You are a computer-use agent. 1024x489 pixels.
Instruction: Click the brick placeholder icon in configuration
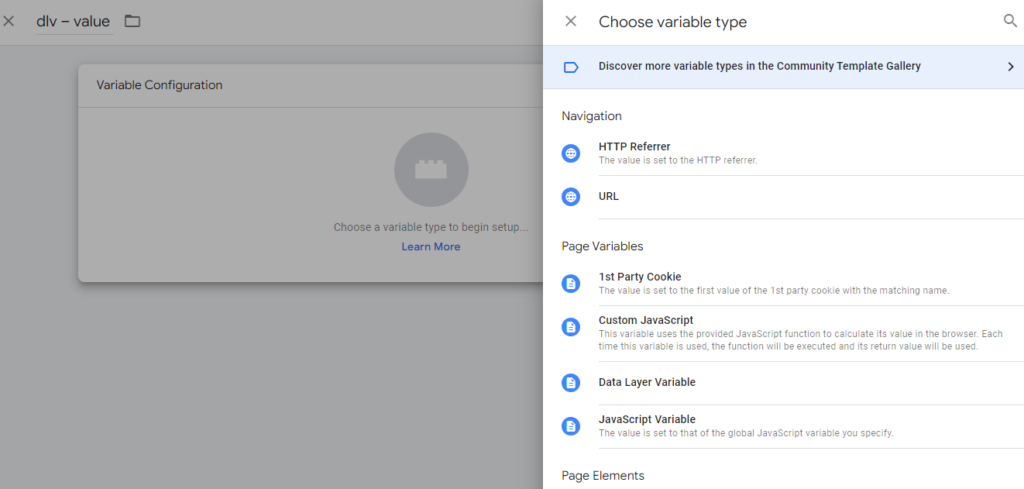[431, 170]
